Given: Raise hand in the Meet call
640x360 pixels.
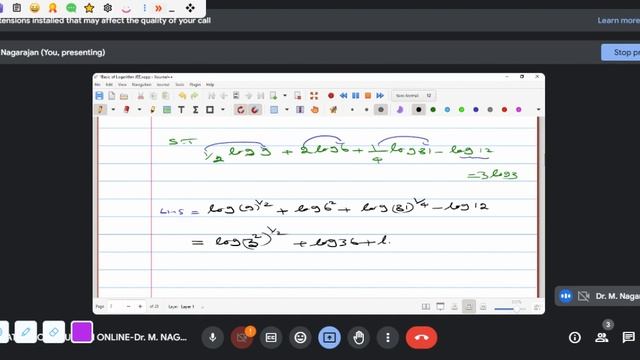Looking at the screenshot, I should coord(359,338).
